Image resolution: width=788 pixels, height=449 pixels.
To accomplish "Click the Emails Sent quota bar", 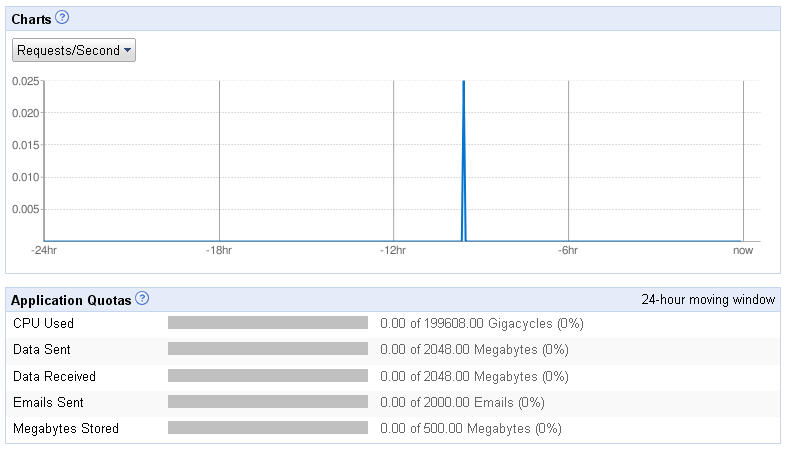I will pos(268,402).
